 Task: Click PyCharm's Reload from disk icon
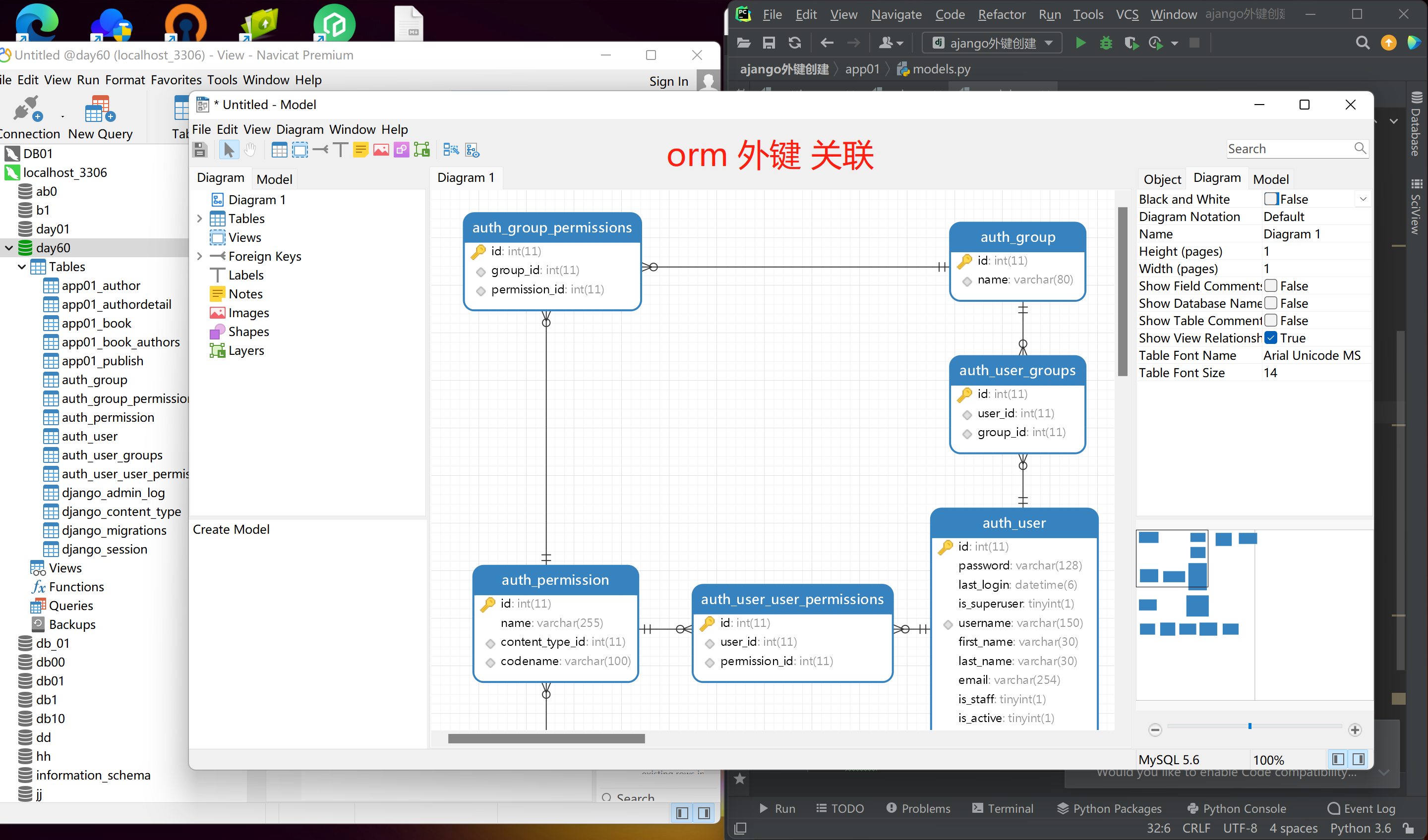pos(794,43)
